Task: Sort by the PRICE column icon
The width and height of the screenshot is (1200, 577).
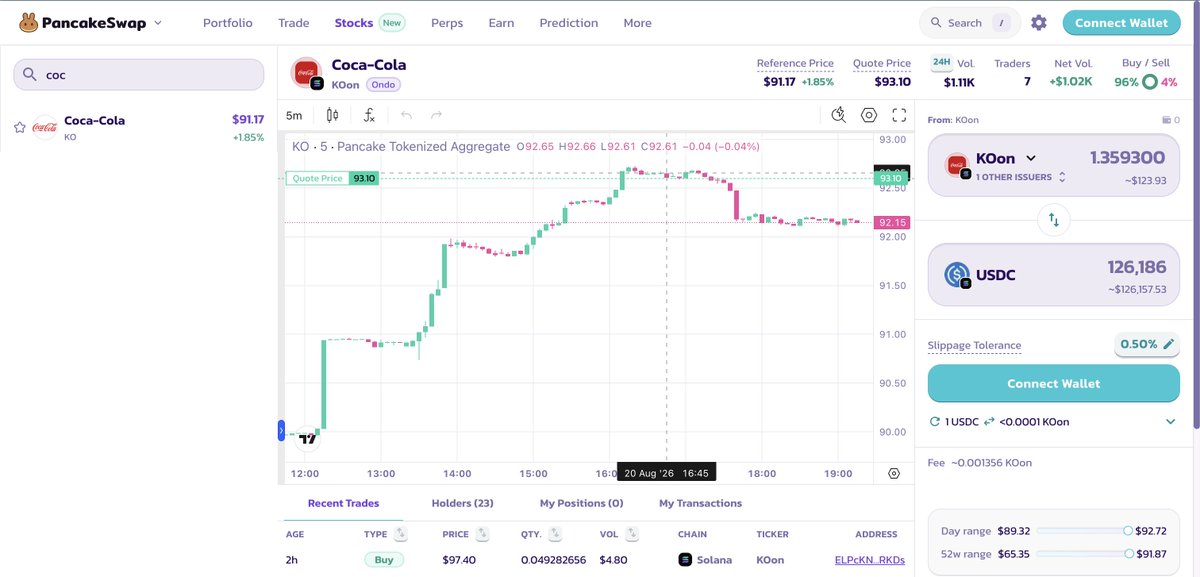Action: pos(483,534)
